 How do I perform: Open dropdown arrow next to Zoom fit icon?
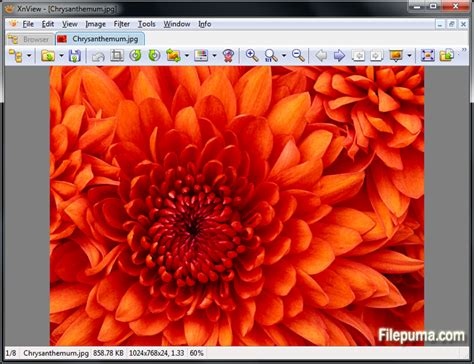pos(284,55)
